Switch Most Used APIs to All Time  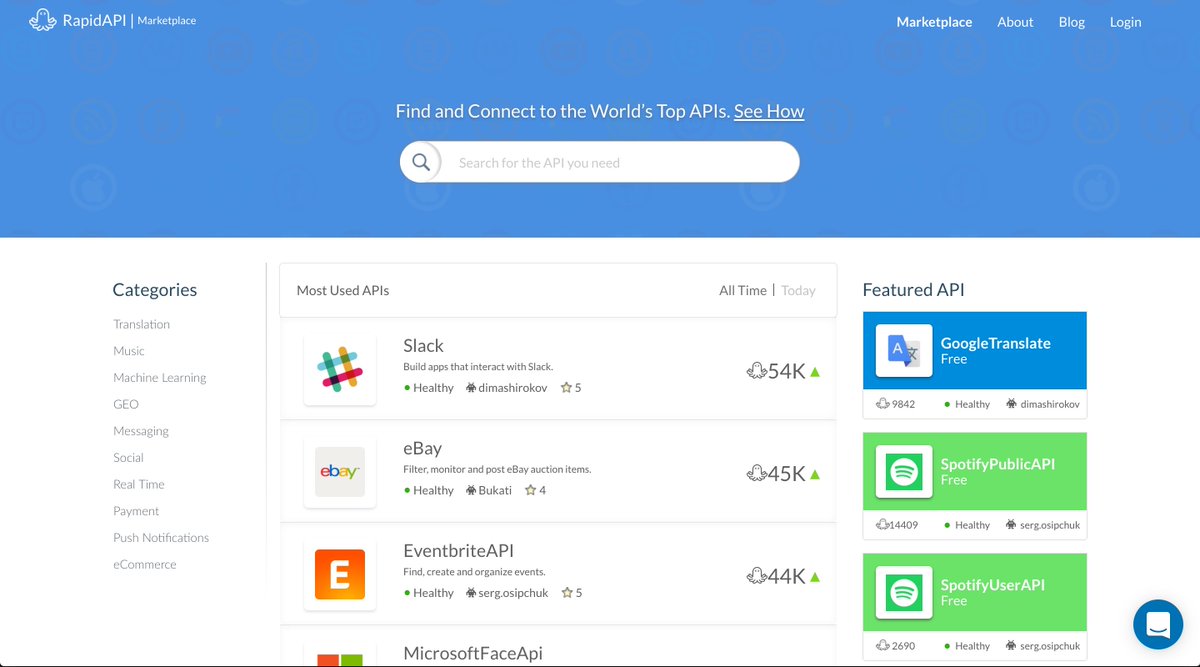pyautogui.click(x=743, y=290)
